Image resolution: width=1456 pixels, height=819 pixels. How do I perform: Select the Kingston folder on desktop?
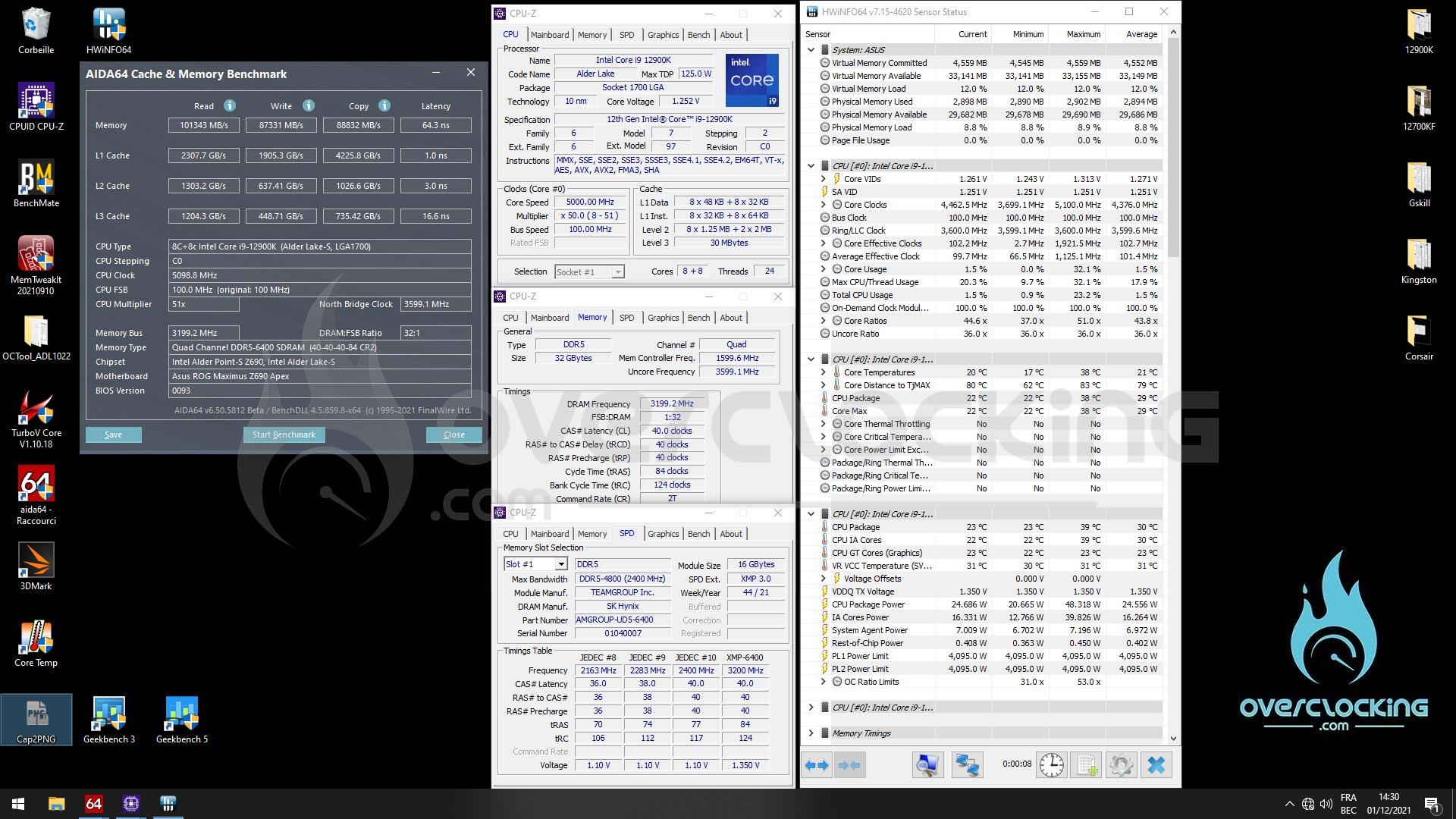(1419, 261)
